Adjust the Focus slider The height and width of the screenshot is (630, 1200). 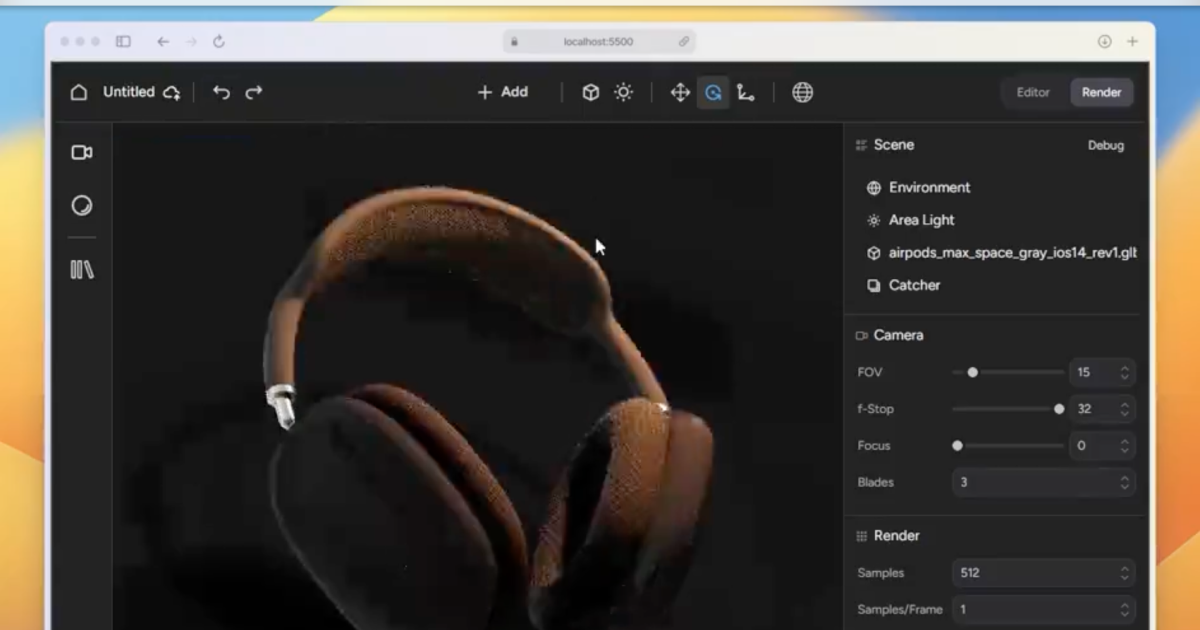[1008, 445]
